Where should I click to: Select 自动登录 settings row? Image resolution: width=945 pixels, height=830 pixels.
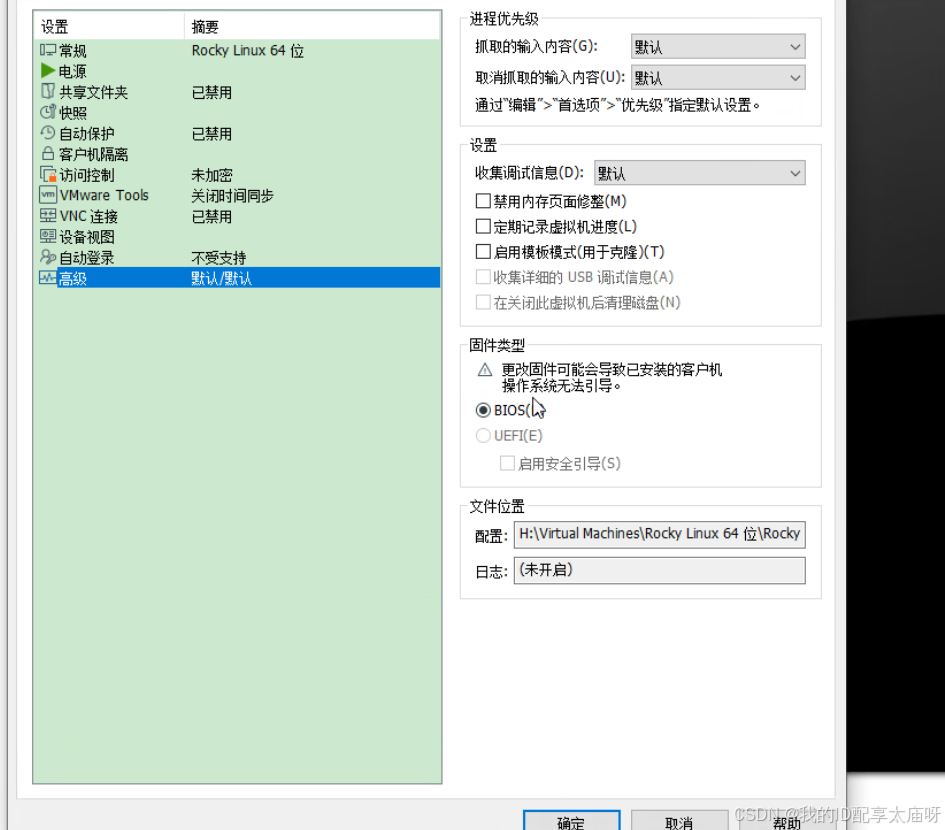point(237,258)
